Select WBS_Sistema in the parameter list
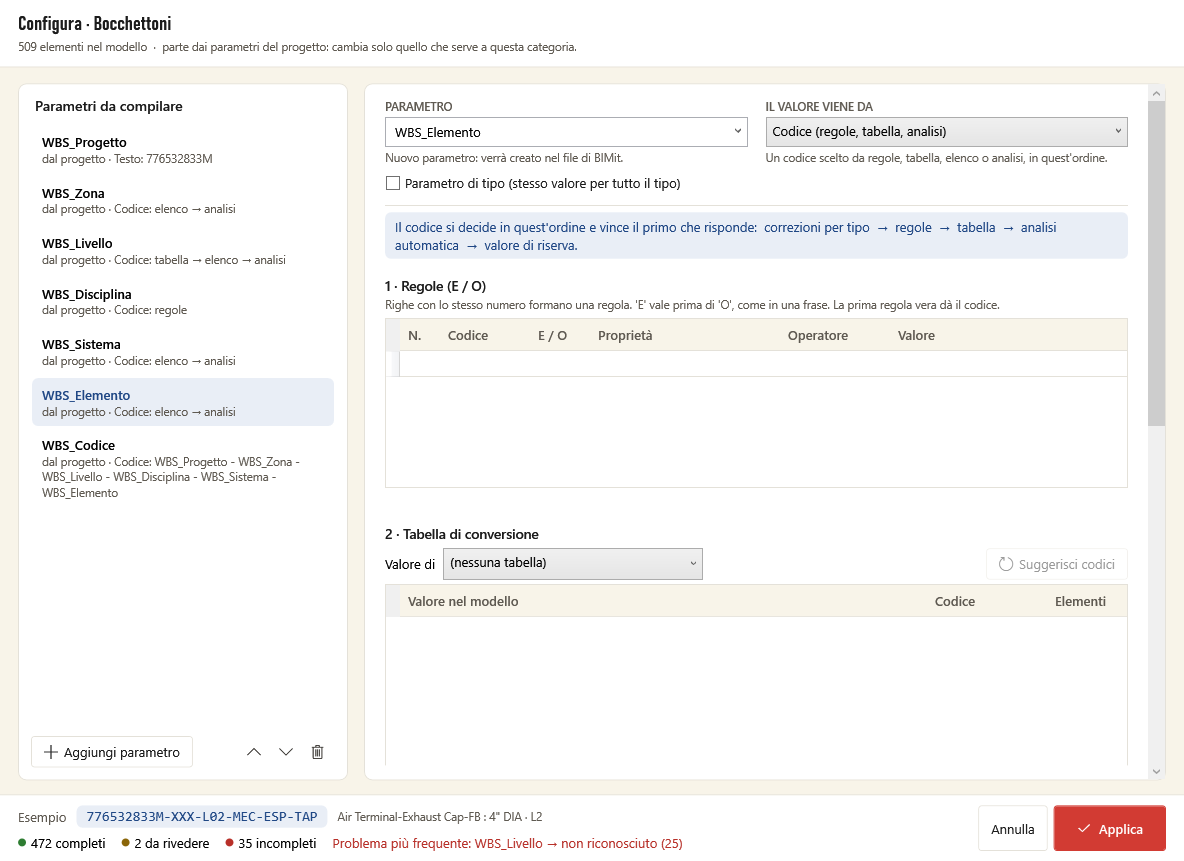Screen dimensions: 1184x861 (x=183, y=353)
